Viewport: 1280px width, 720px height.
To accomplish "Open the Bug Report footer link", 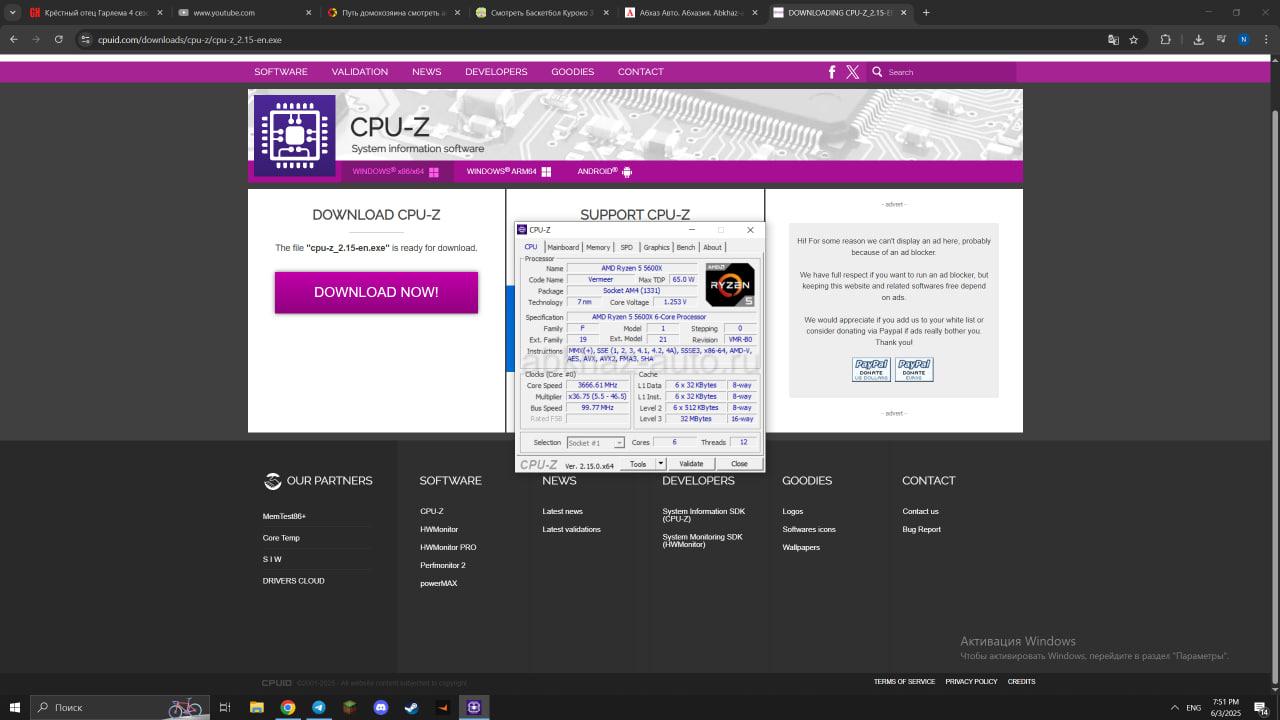I will (921, 529).
